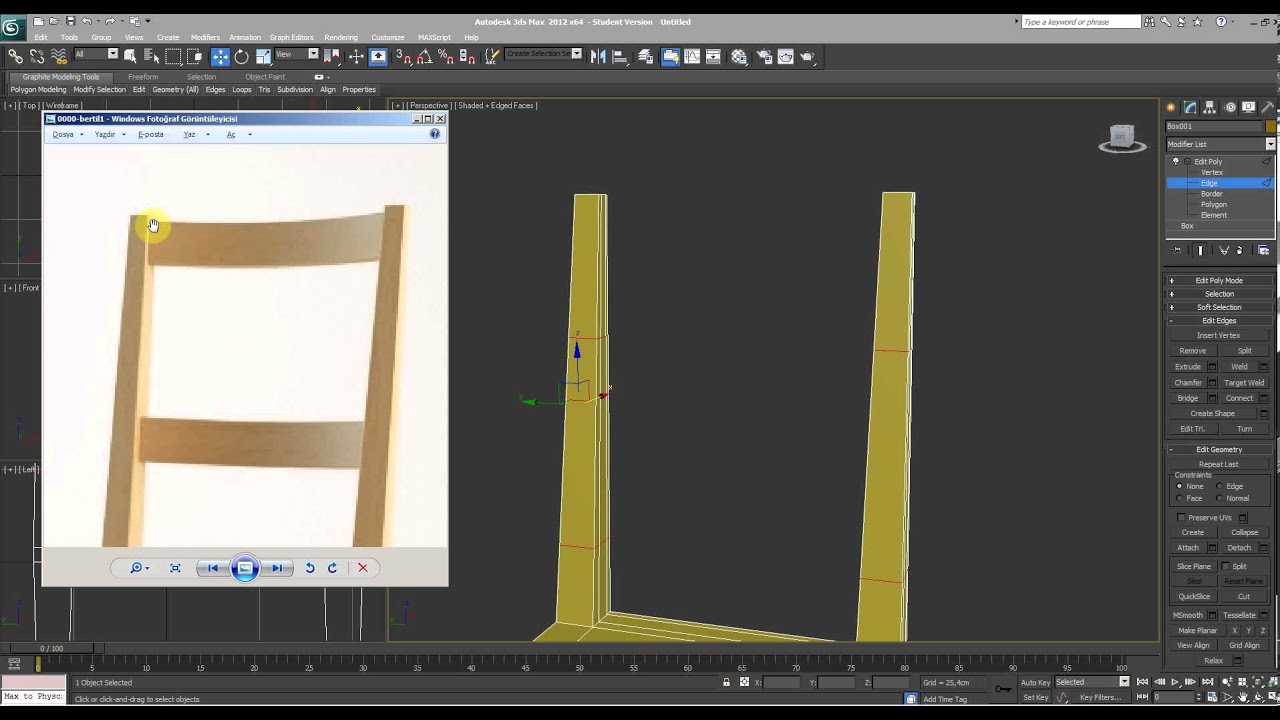Click the Selection Lock toggle icon
1280x720 pixels.
tap(726, 682)
